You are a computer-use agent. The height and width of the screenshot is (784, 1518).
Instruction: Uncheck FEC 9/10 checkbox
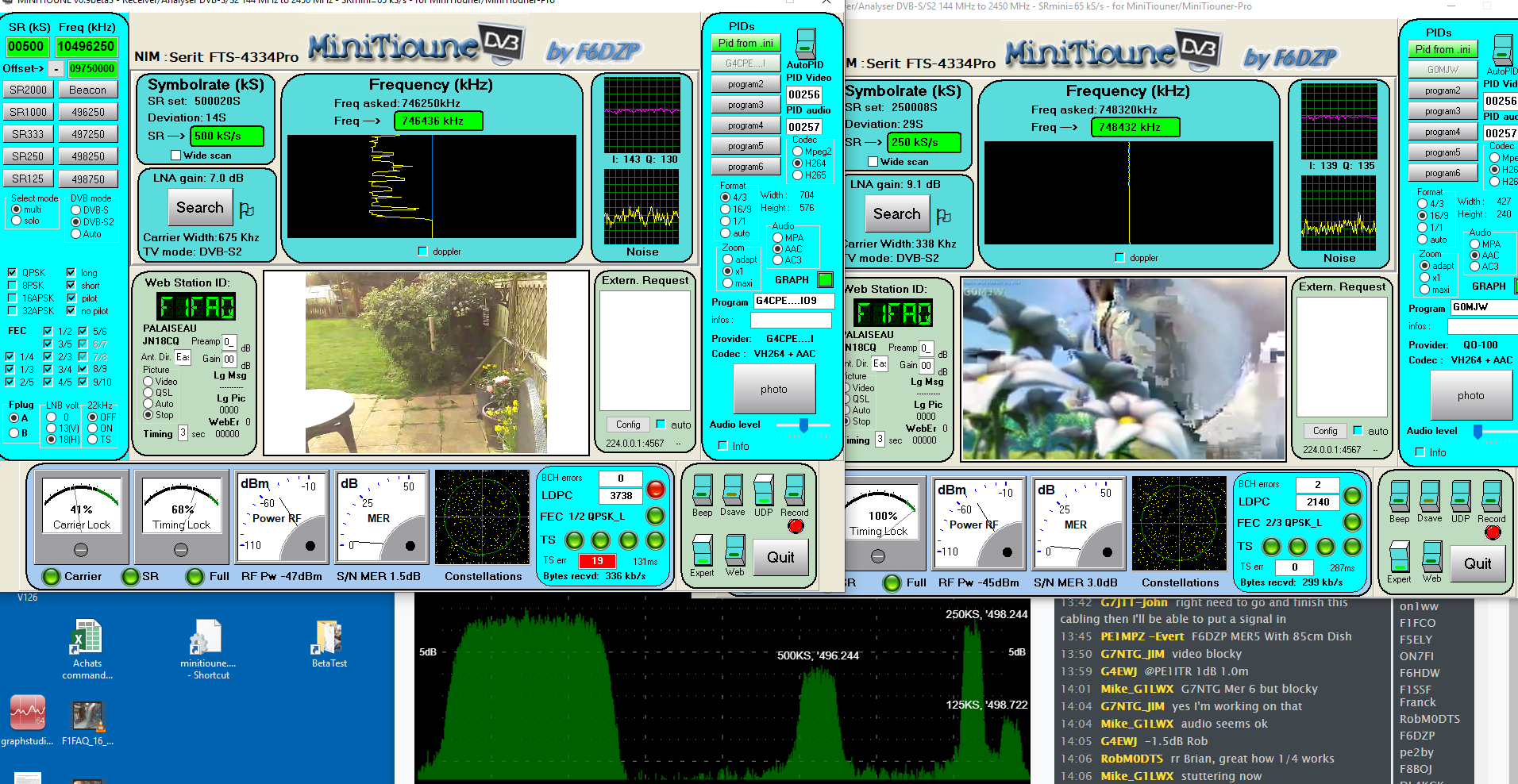click(x=83, y=382)
